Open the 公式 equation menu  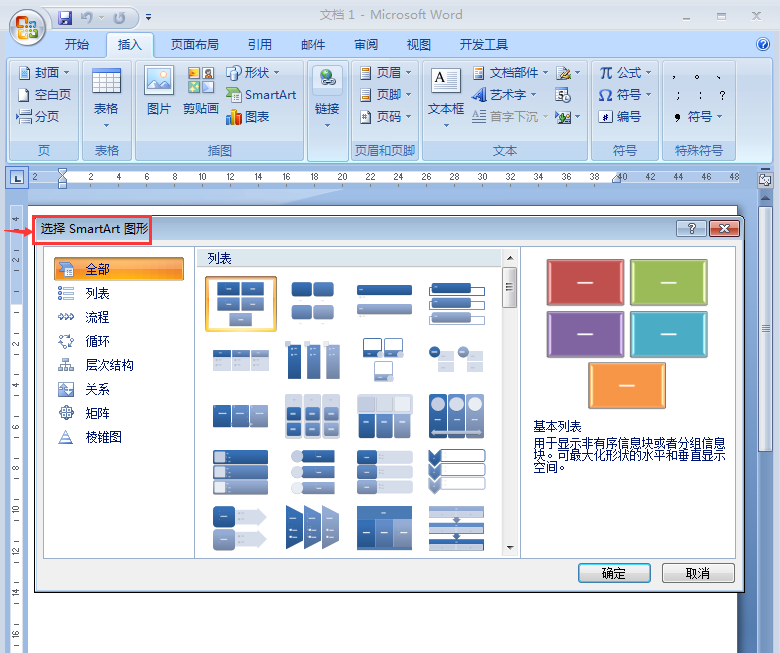tap(625, 73)
